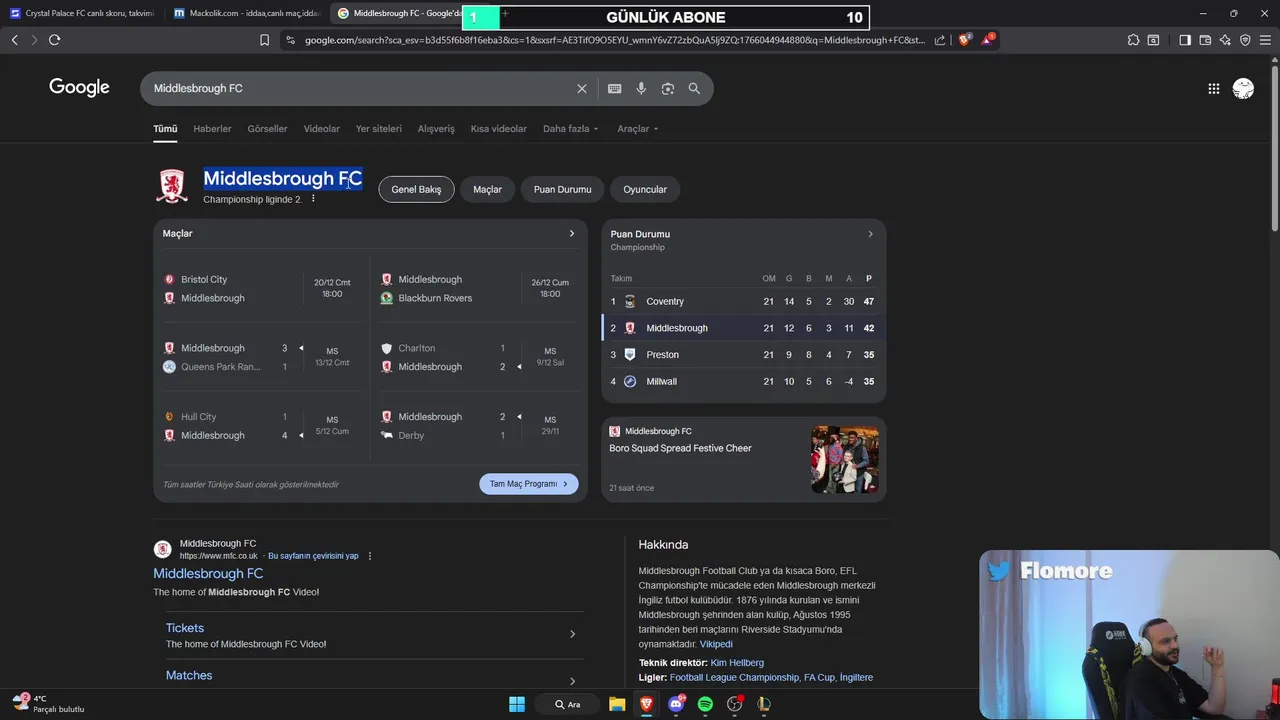Expand the Araçlar dropdown
The width and height of the screenshot is (1280, 720).
click(x=638, y=129)
